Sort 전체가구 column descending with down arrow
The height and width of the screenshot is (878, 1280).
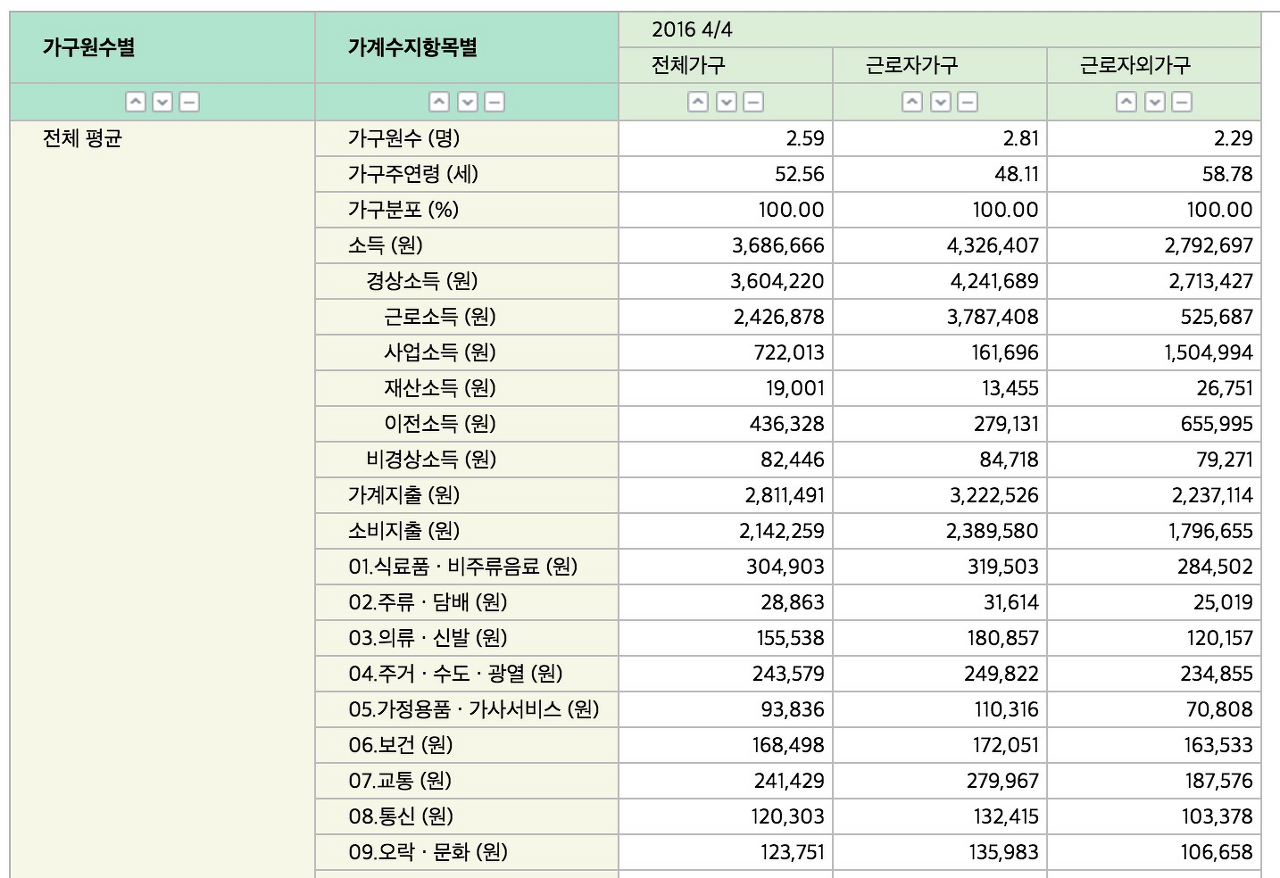click(727, 102)
